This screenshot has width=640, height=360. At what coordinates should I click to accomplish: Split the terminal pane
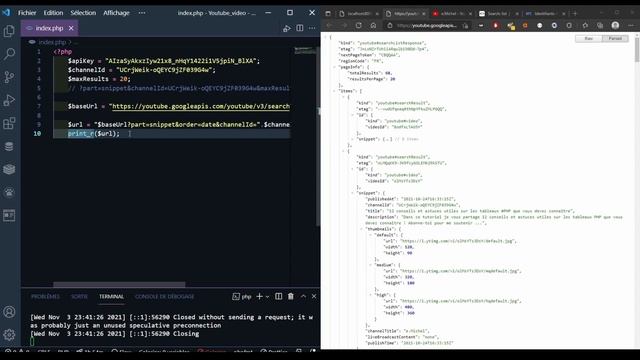coord(278,296)
